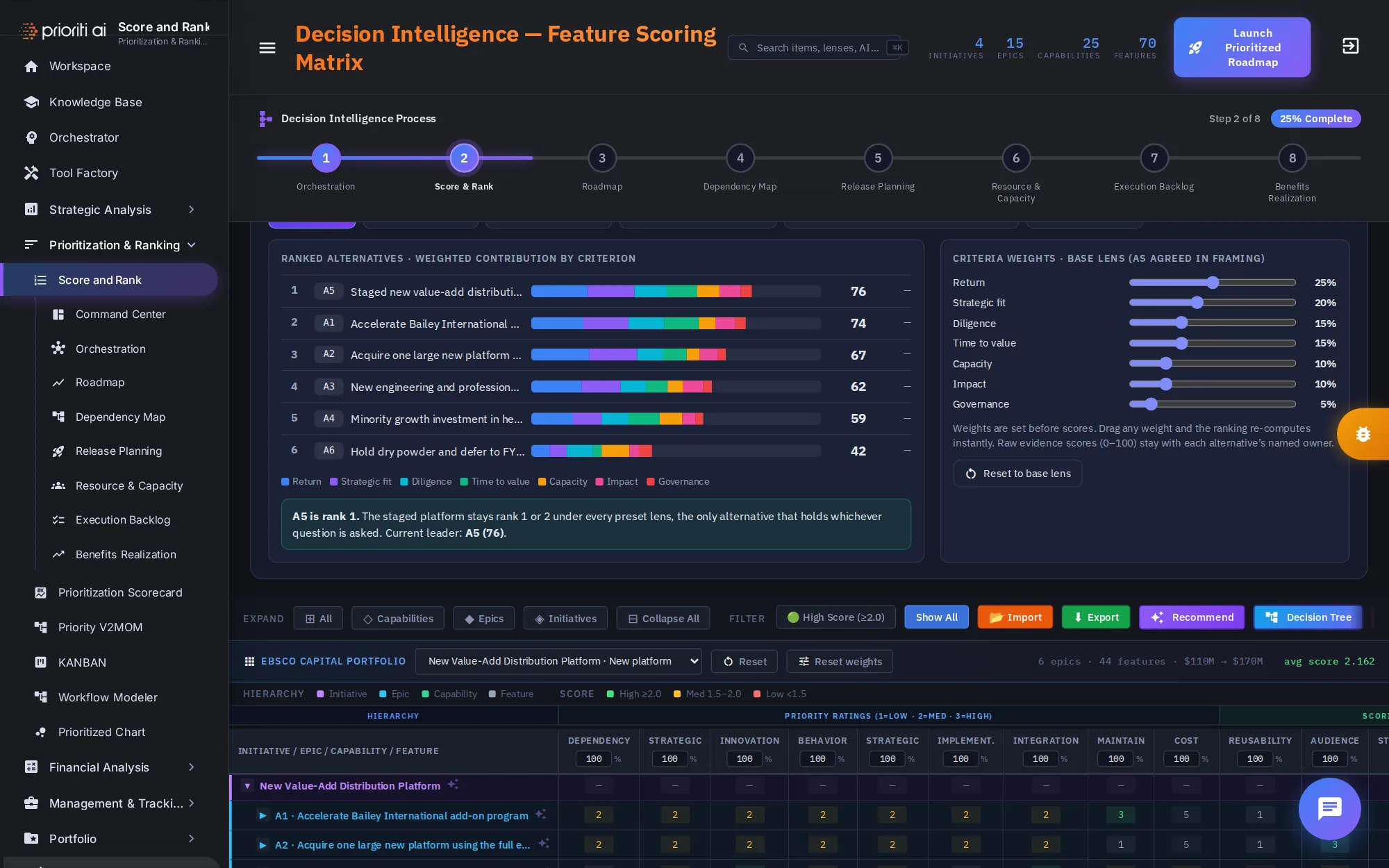The width and height of the screenshot is (1389, 868).
Task: Click Launch Prioritized Roadmap button
Action: tap(1242, 47)
